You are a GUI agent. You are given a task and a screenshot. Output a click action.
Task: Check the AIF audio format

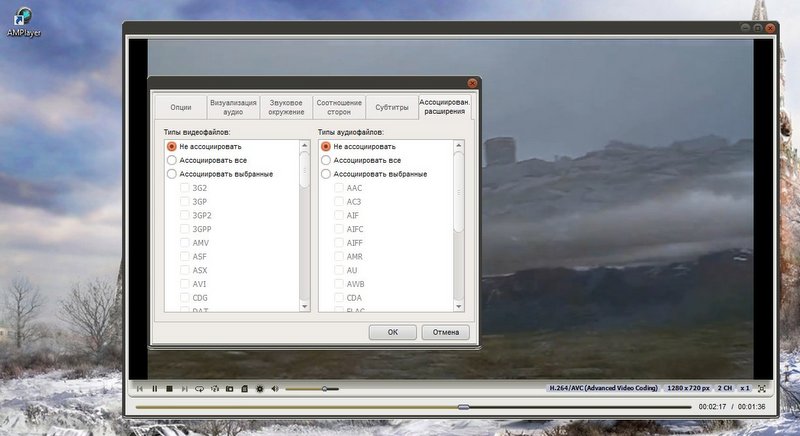[339, 215]
